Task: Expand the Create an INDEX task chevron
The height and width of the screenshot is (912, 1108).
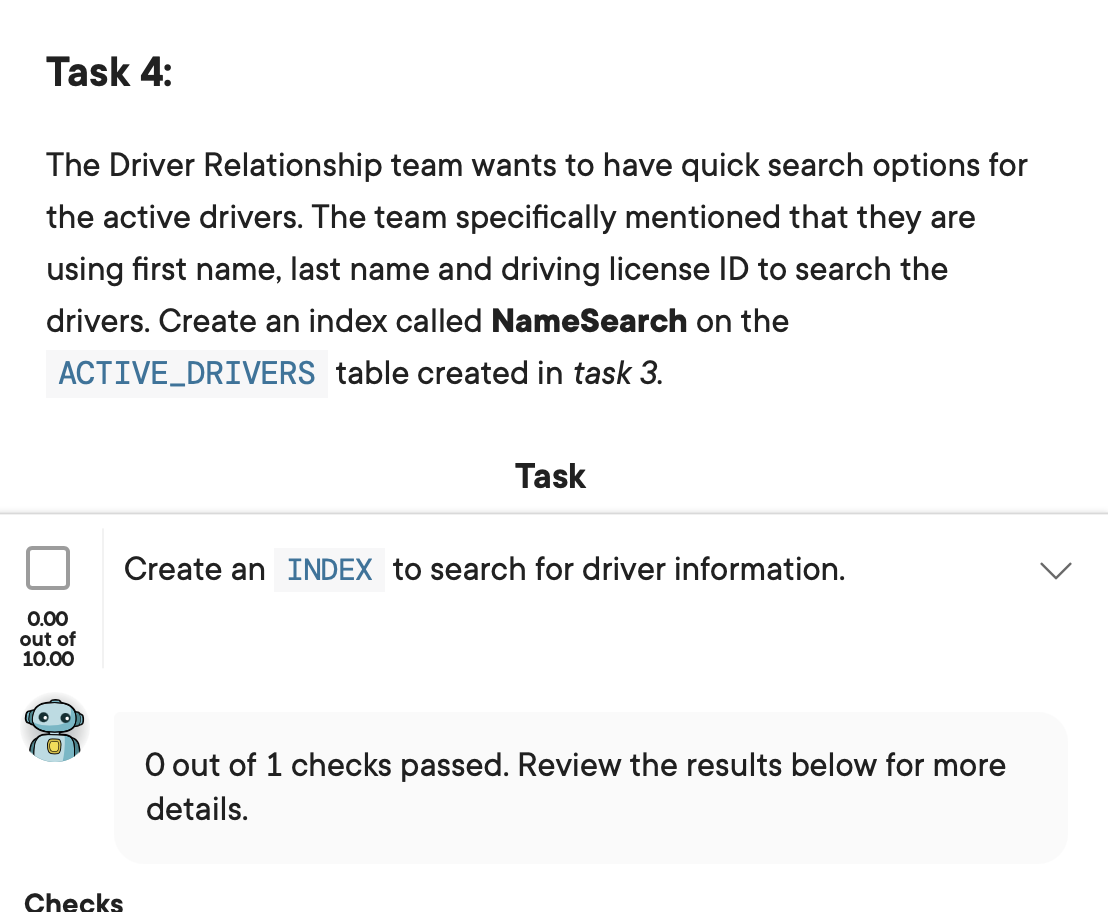Action: tap(1056, 570)
